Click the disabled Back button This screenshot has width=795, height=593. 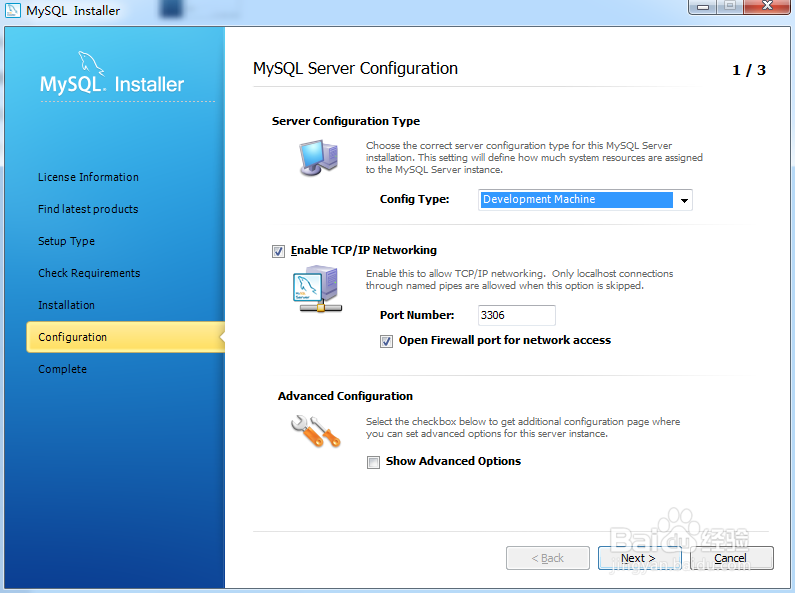[548, 558]
